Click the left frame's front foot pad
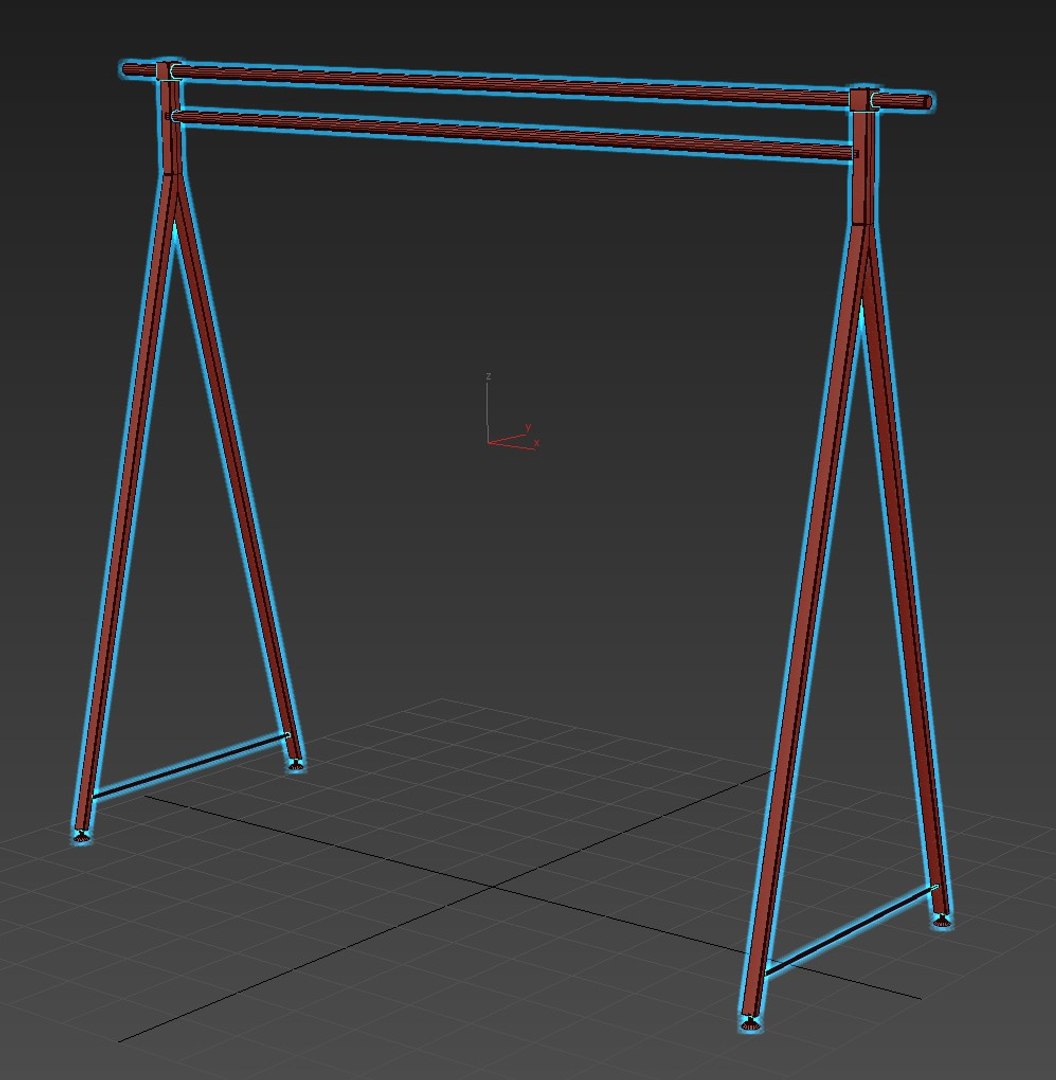This screenshot has height=1080, width=1056. pos(81,836)
